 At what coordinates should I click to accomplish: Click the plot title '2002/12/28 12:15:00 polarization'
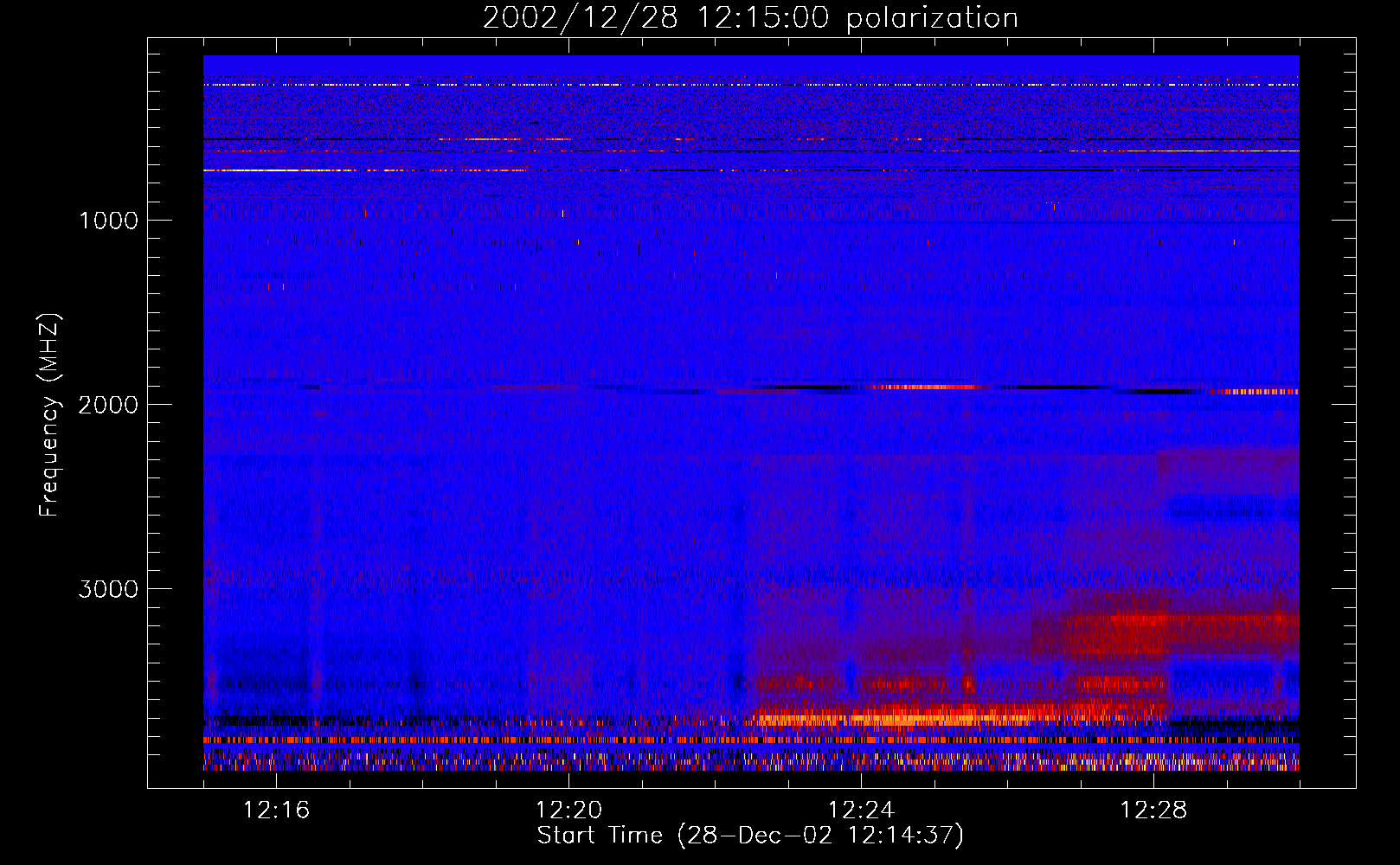click(750, 17)
